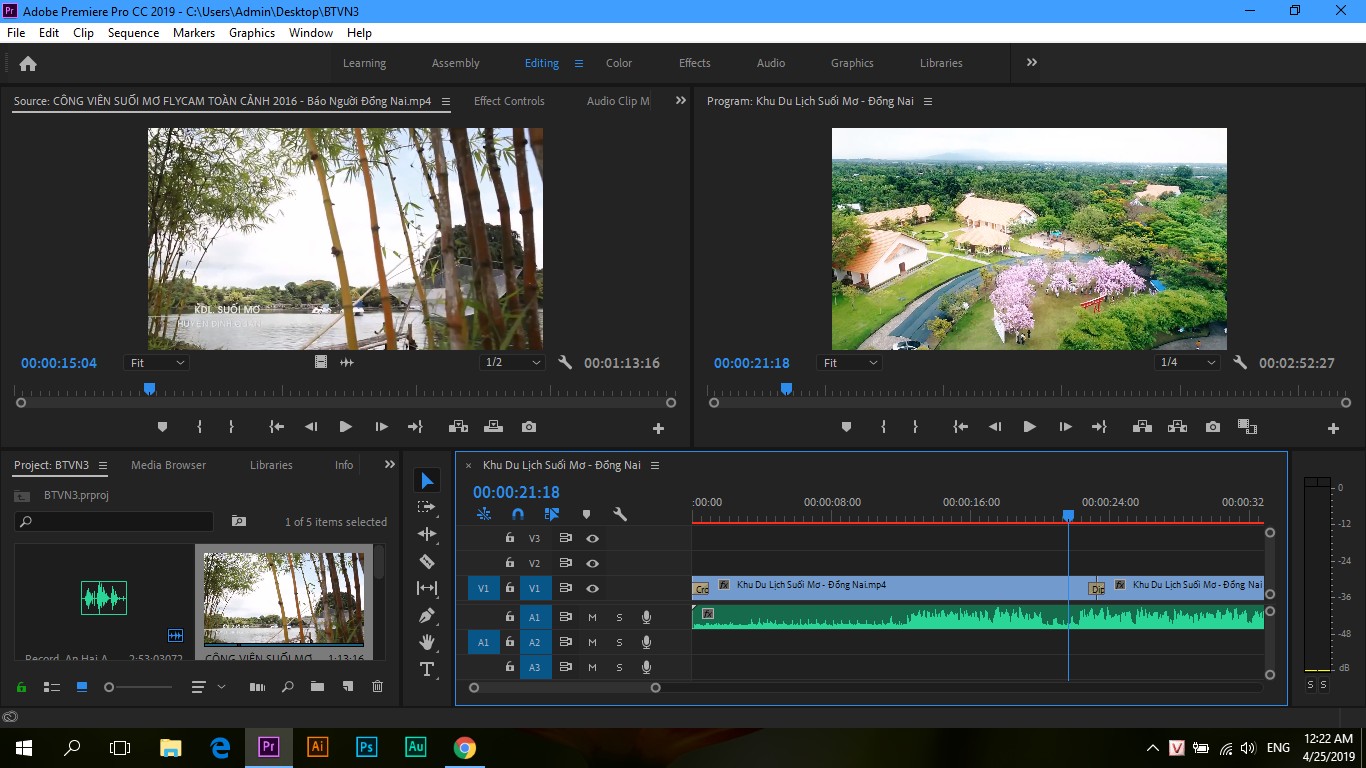This screenshot has height=768, width=1366.
Task: Select the Slip tool
Action: (427, 588)
